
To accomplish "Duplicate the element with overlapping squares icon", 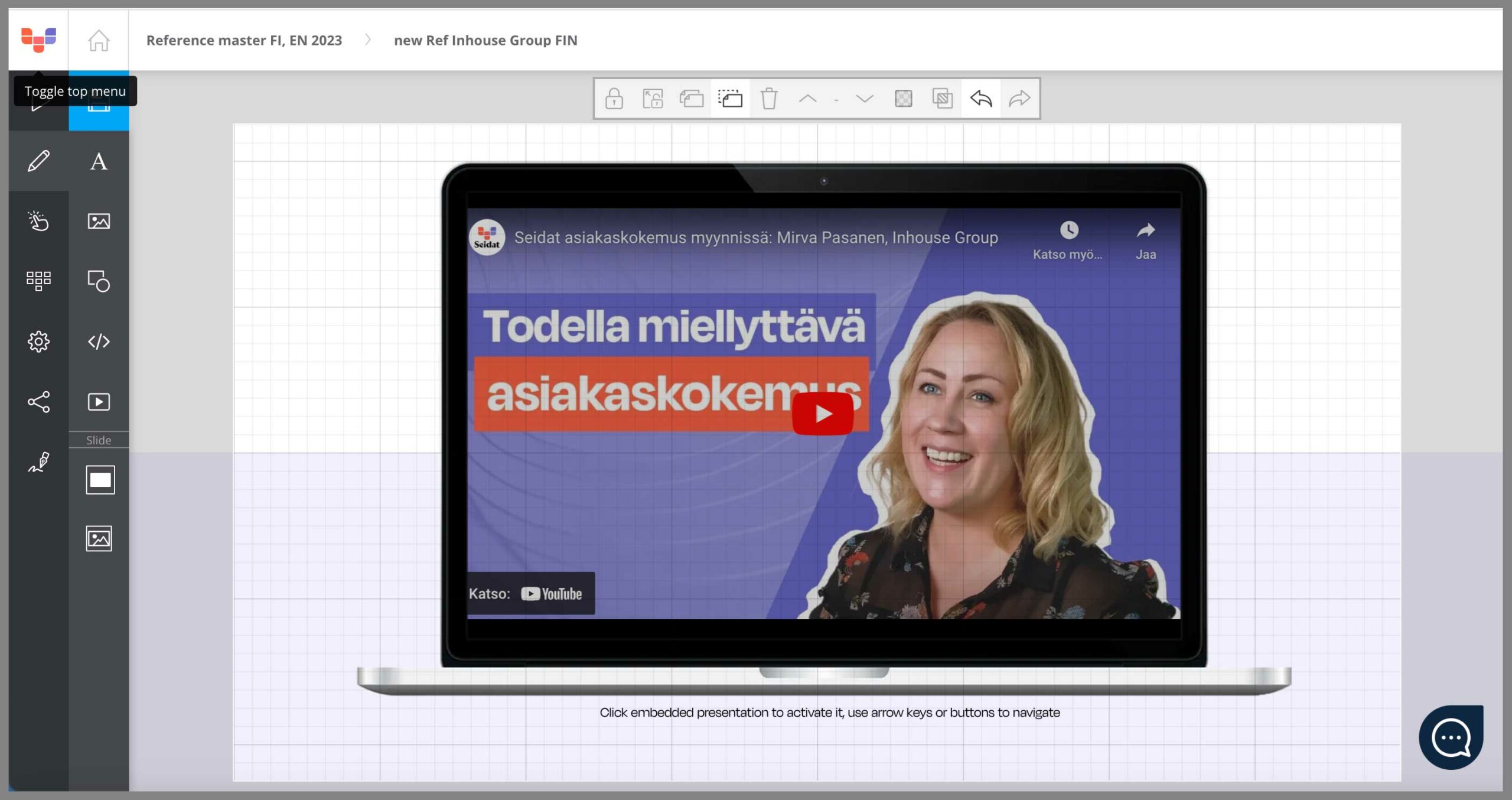I will [942, 98].
